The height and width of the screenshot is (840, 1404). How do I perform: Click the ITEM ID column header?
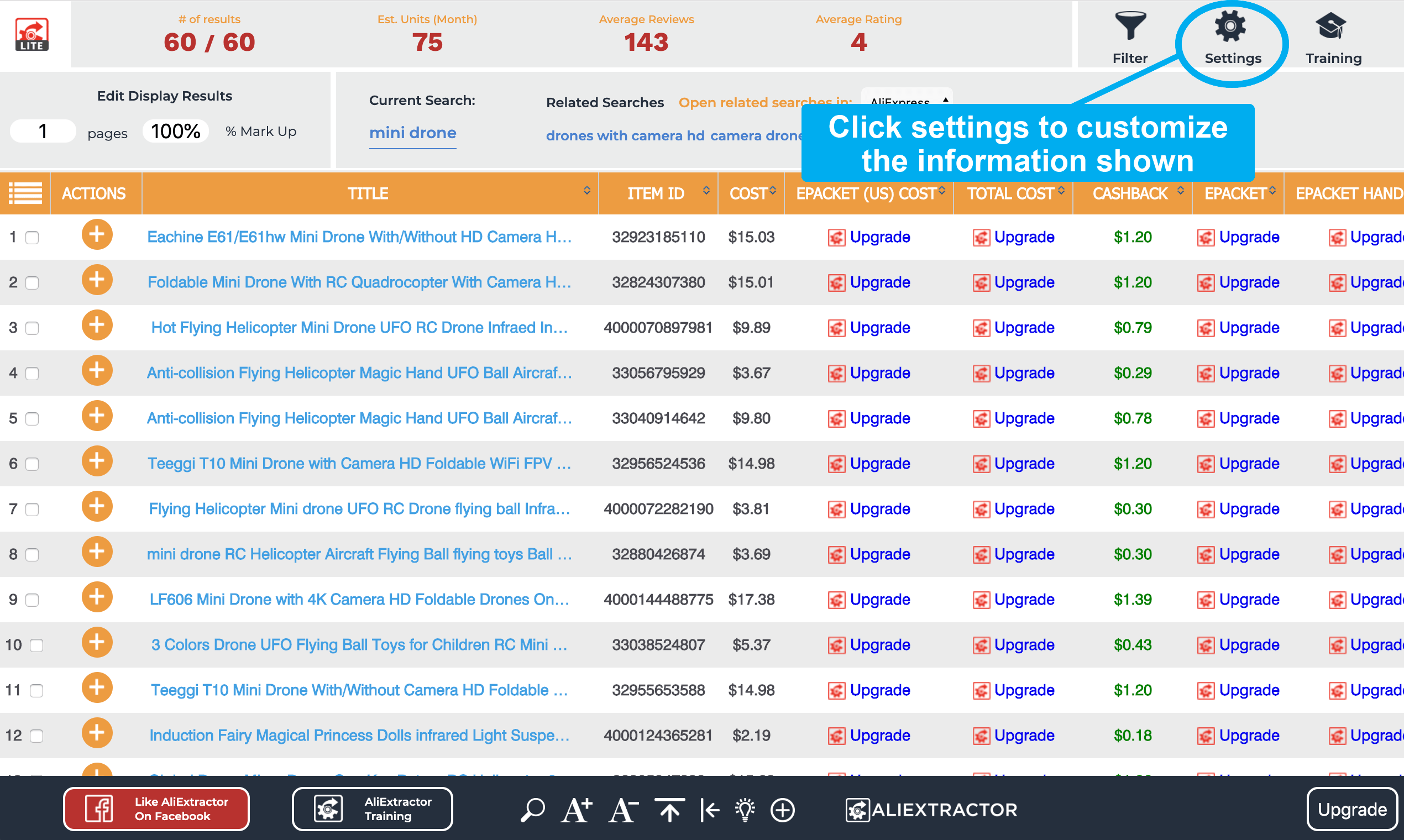(656, 193)
